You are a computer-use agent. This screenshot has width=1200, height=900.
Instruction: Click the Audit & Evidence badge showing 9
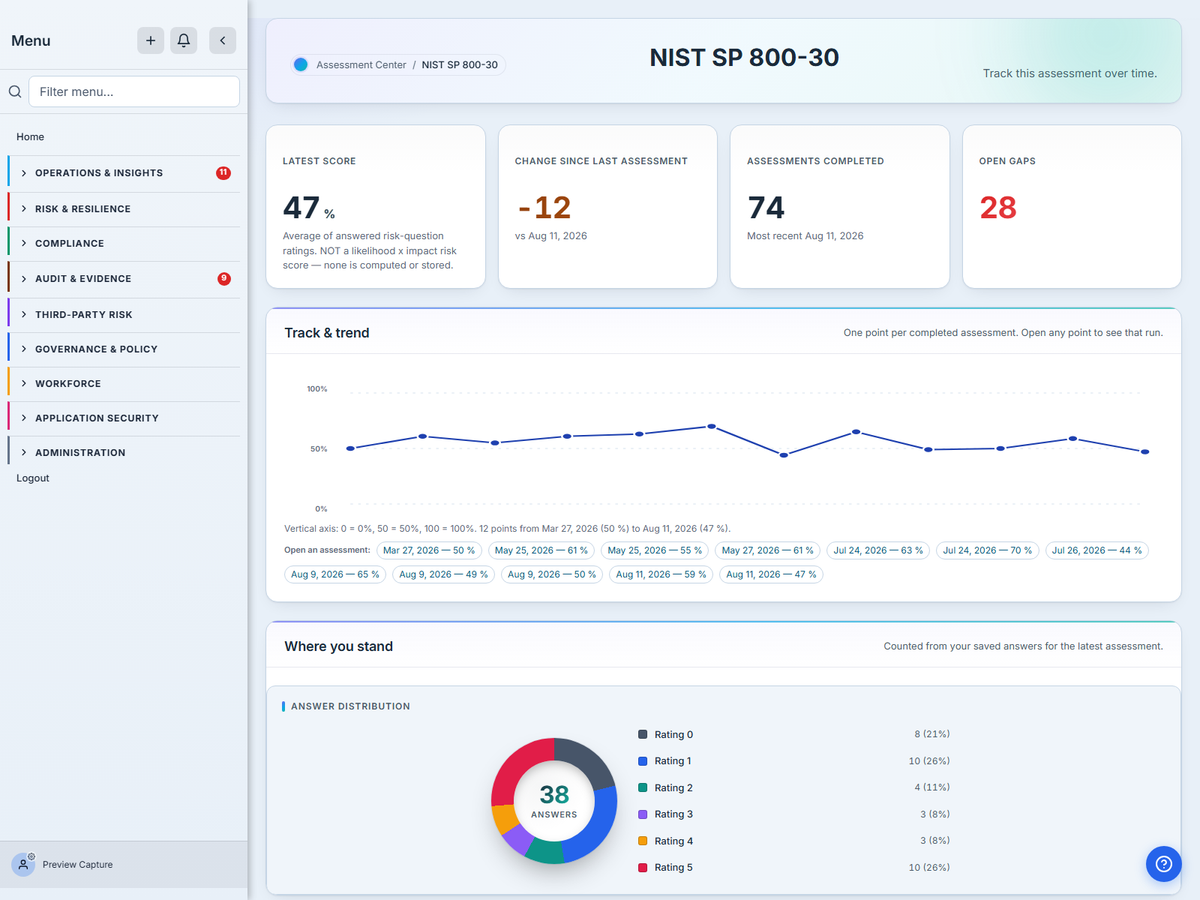[224, 278]
